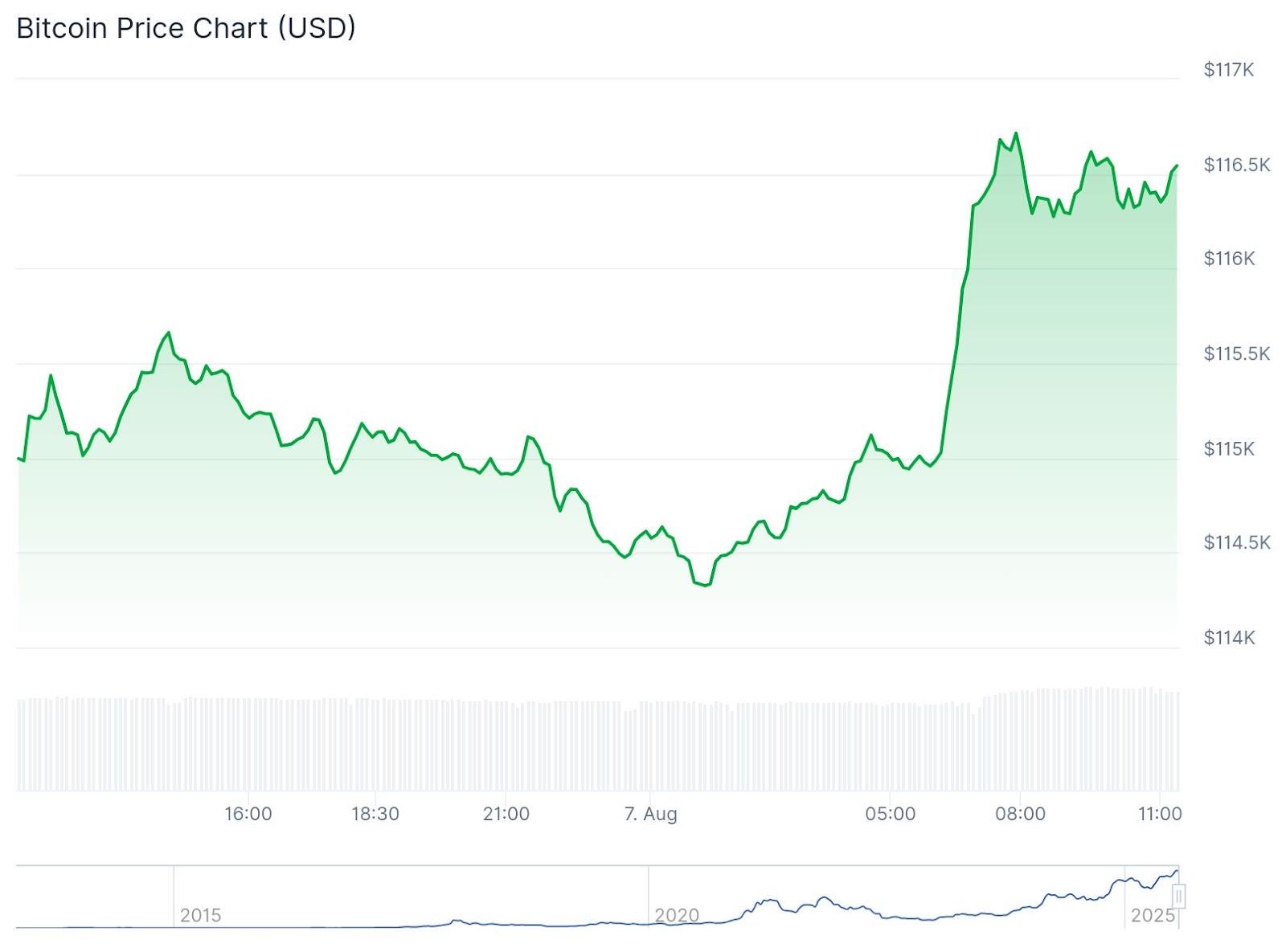Viewport: 1286px width, 952px height.
Task: Click the $117K price axis label
Action: click(x=1228, y=70)
